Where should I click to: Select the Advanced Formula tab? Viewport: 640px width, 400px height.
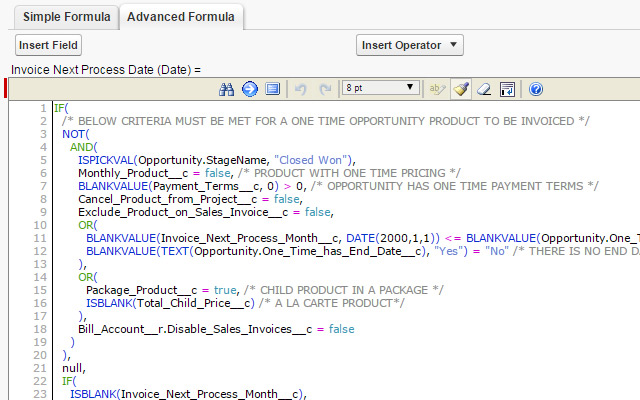(181, 17)
